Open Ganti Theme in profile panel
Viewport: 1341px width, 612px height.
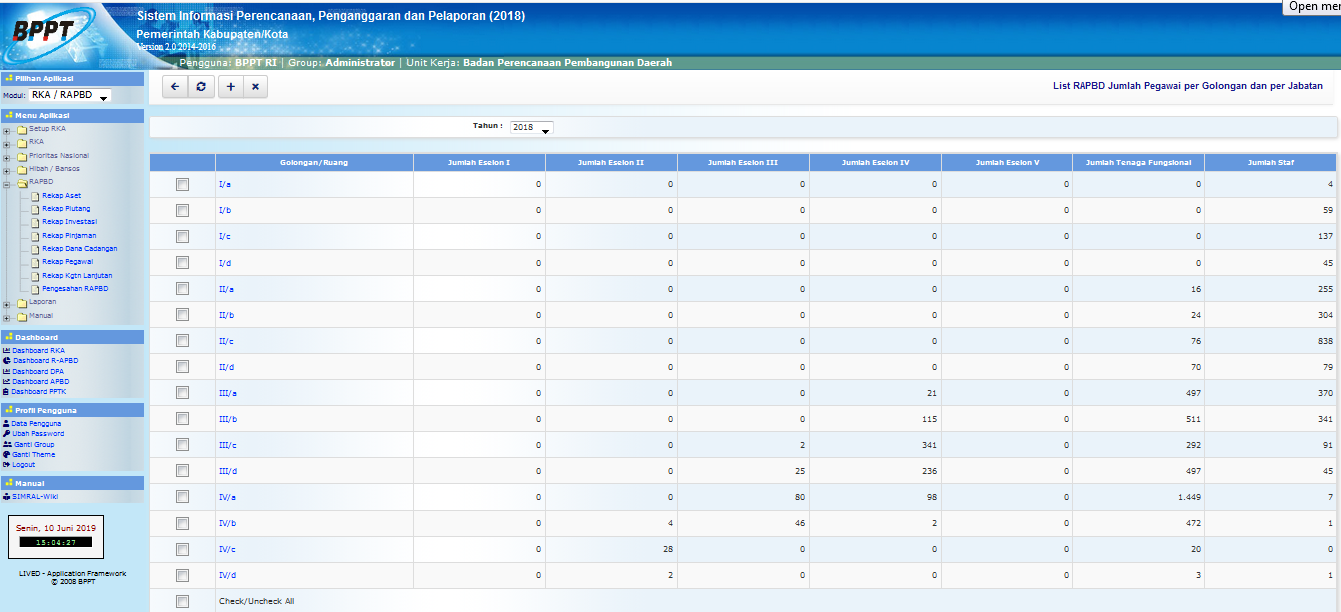(x=33, y=455)
